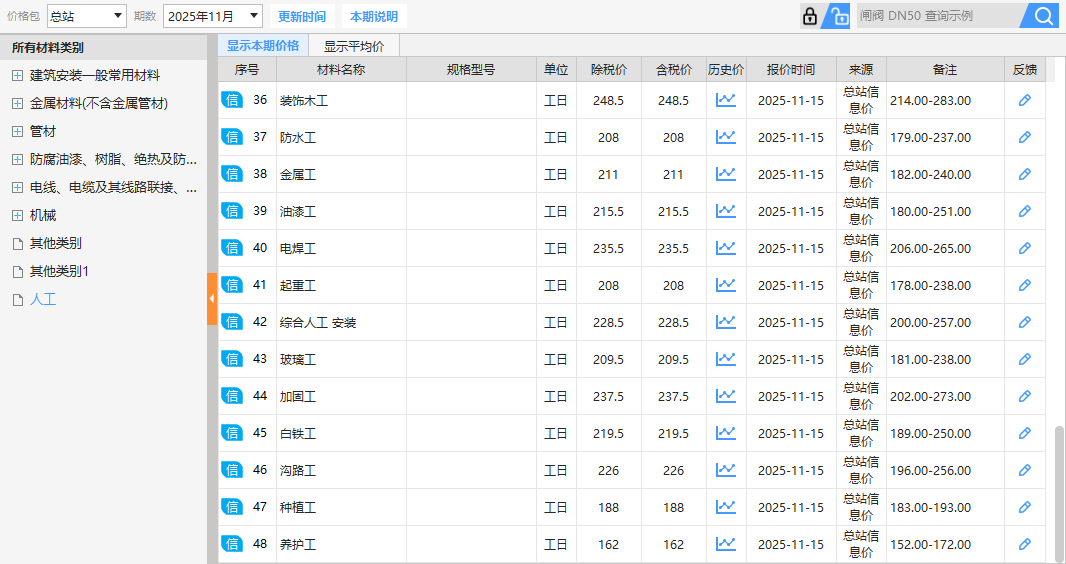Click the 来源 column header
The image size is (1066, 564).
tap(861, 69)
